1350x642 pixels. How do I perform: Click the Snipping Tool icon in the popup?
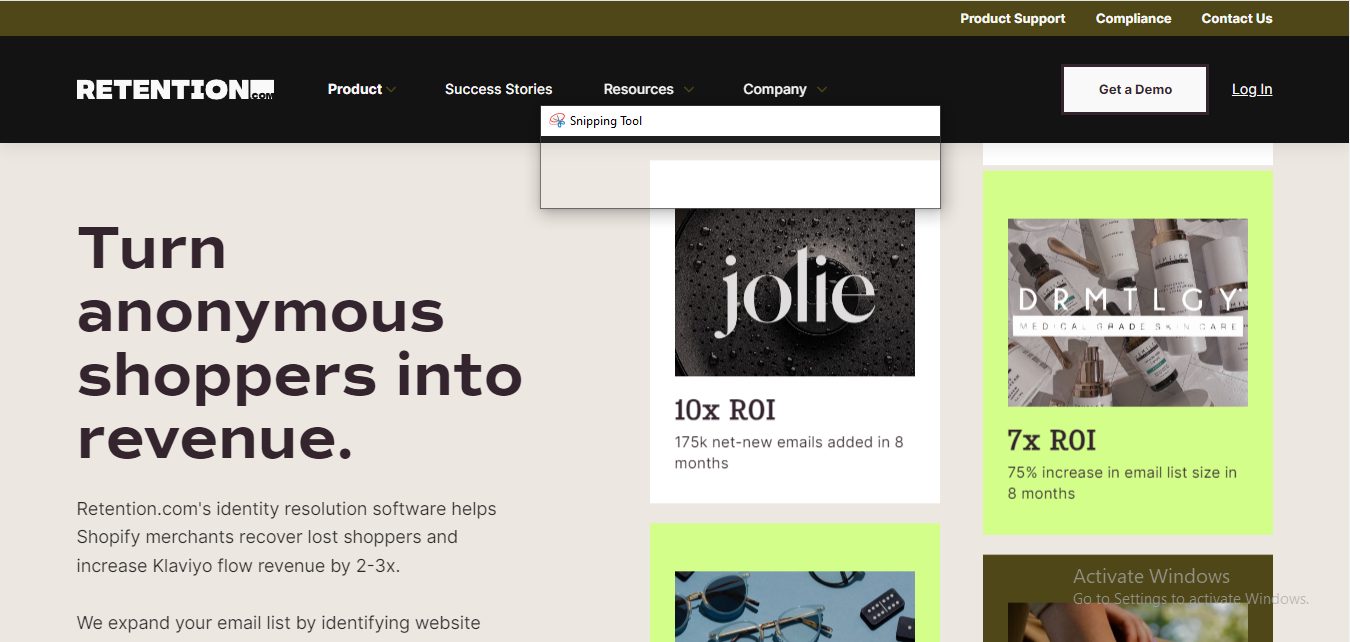pos(557,121)
